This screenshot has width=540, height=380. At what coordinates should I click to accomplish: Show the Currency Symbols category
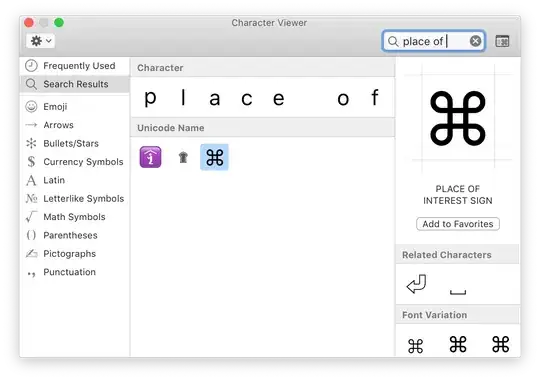coord(75,162)
